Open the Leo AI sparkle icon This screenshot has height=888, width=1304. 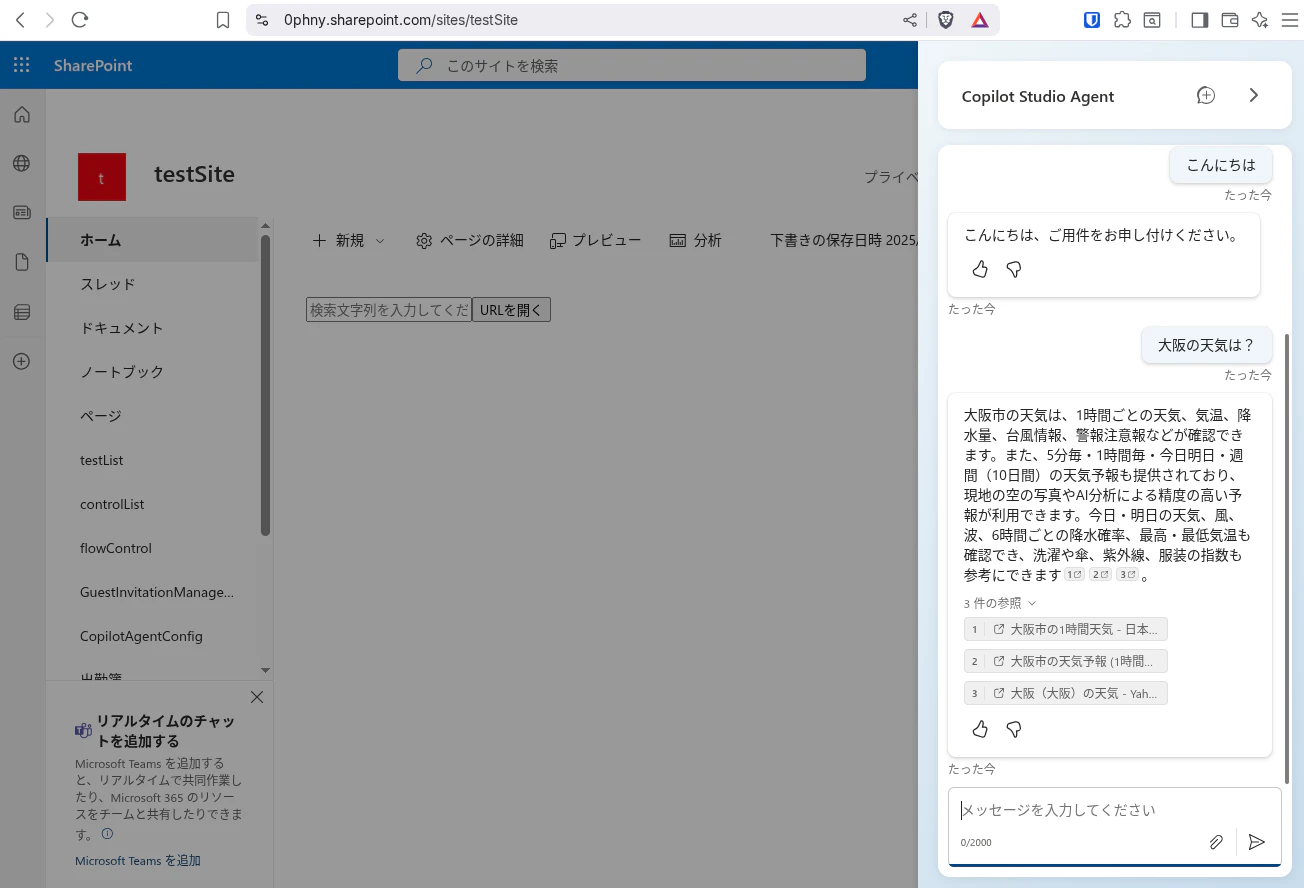point(1260,20)
